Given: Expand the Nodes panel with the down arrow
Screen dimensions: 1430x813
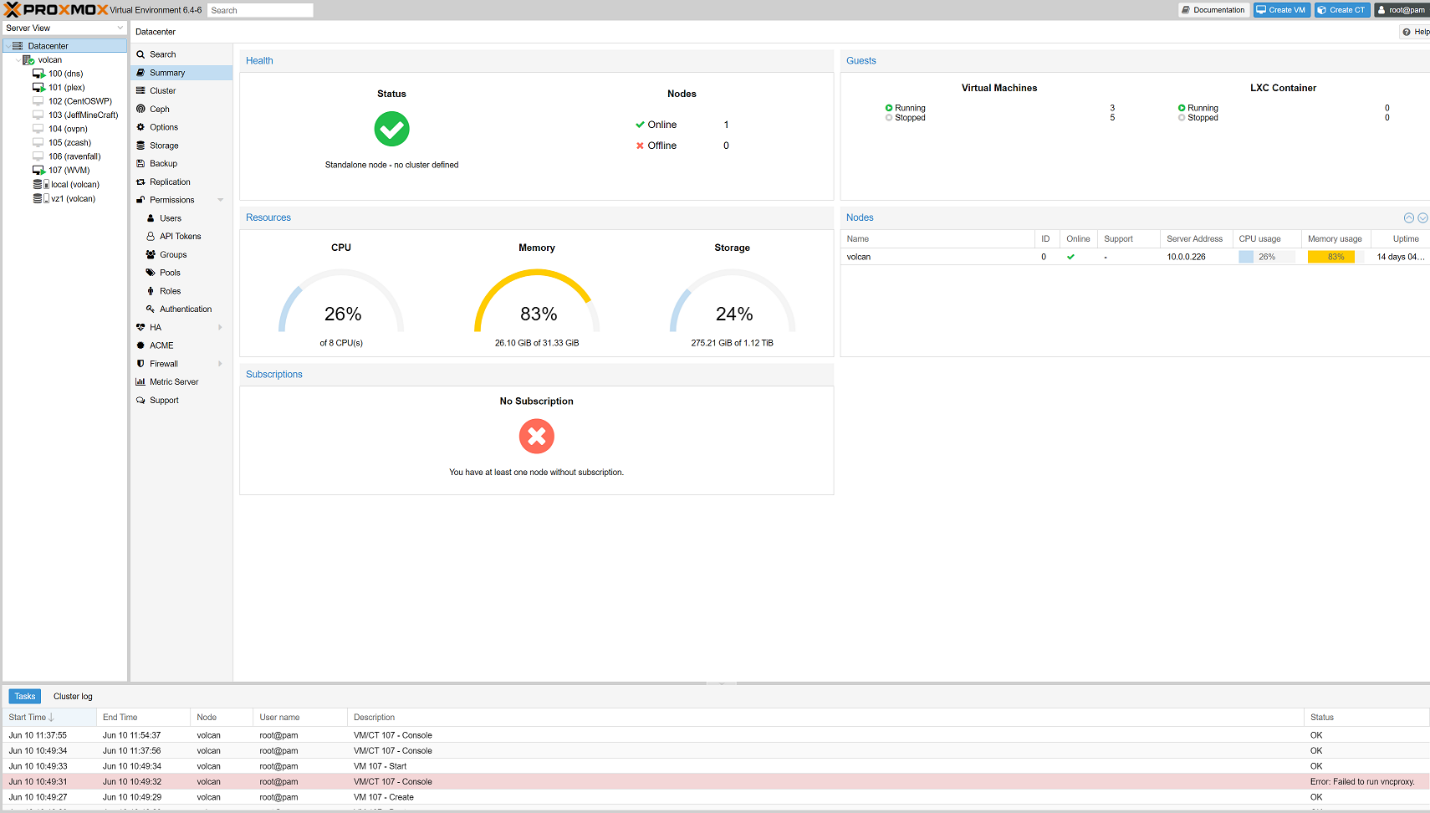Looking at the screenshot, I should point(1422,218).
